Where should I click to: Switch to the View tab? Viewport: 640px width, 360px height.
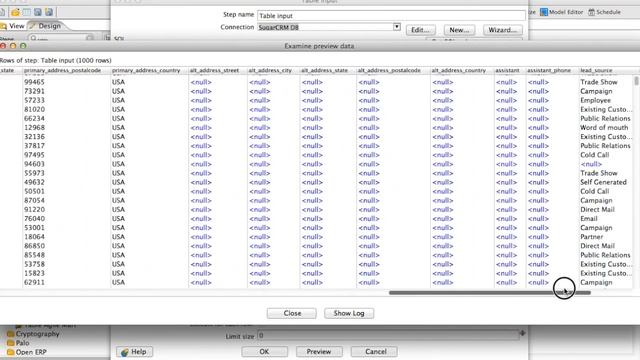13,26
